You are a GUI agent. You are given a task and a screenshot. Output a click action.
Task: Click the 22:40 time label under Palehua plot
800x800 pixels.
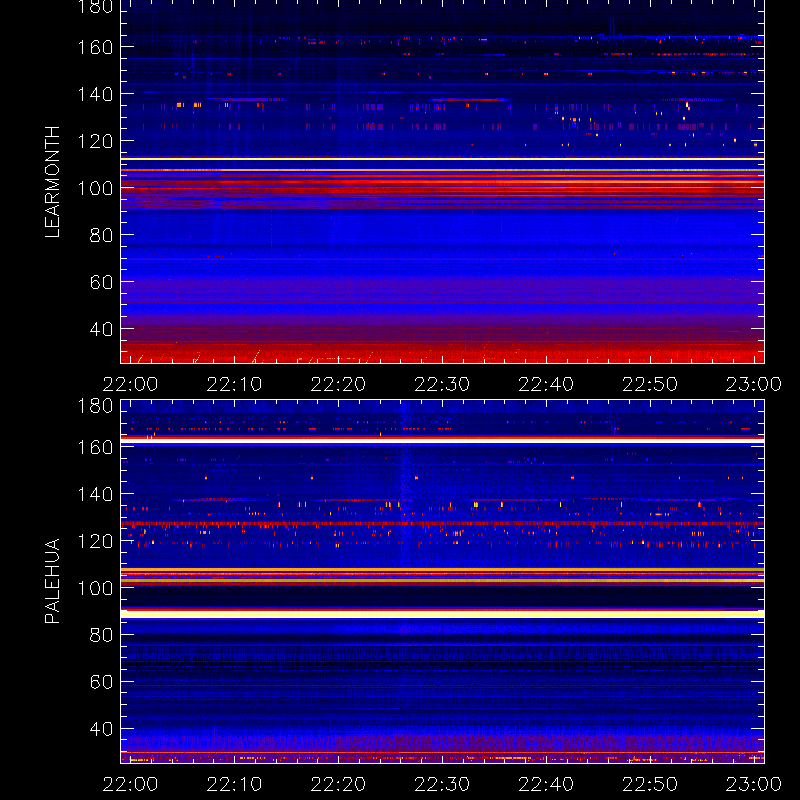(546, 784)
